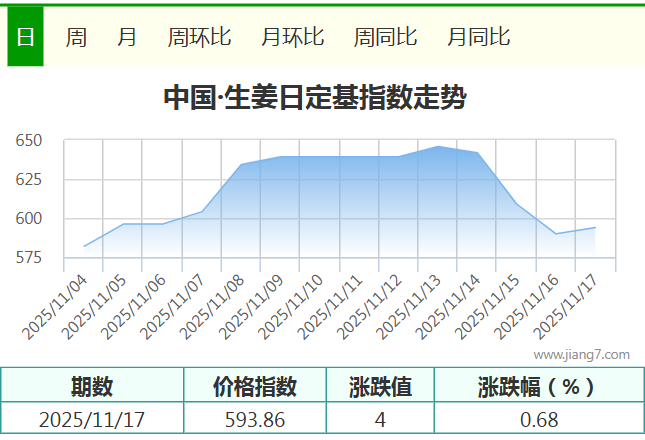The image size is (645, 440).
Task: Click the www.jiang7.com watermark link
Action: coord(581,354)
